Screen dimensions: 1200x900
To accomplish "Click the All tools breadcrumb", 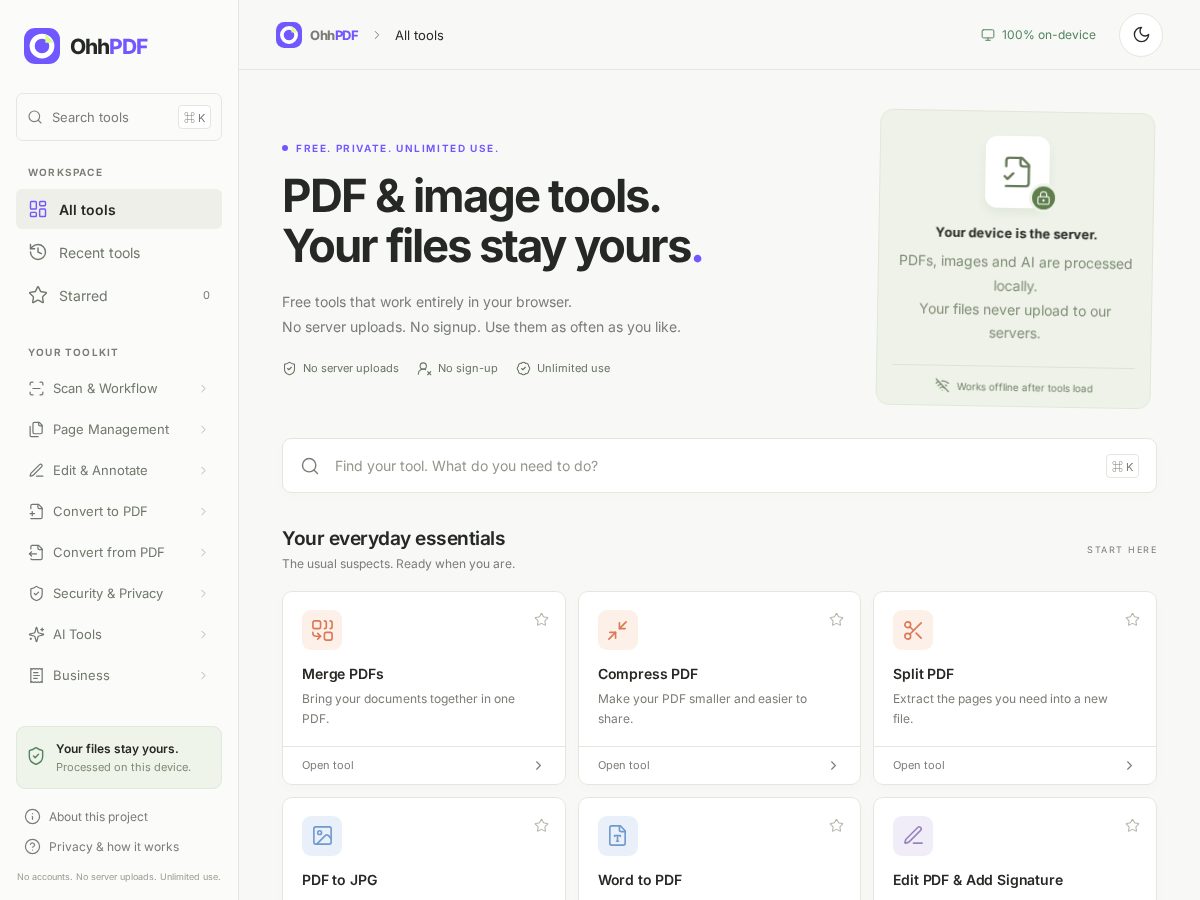I will [419, 35].
